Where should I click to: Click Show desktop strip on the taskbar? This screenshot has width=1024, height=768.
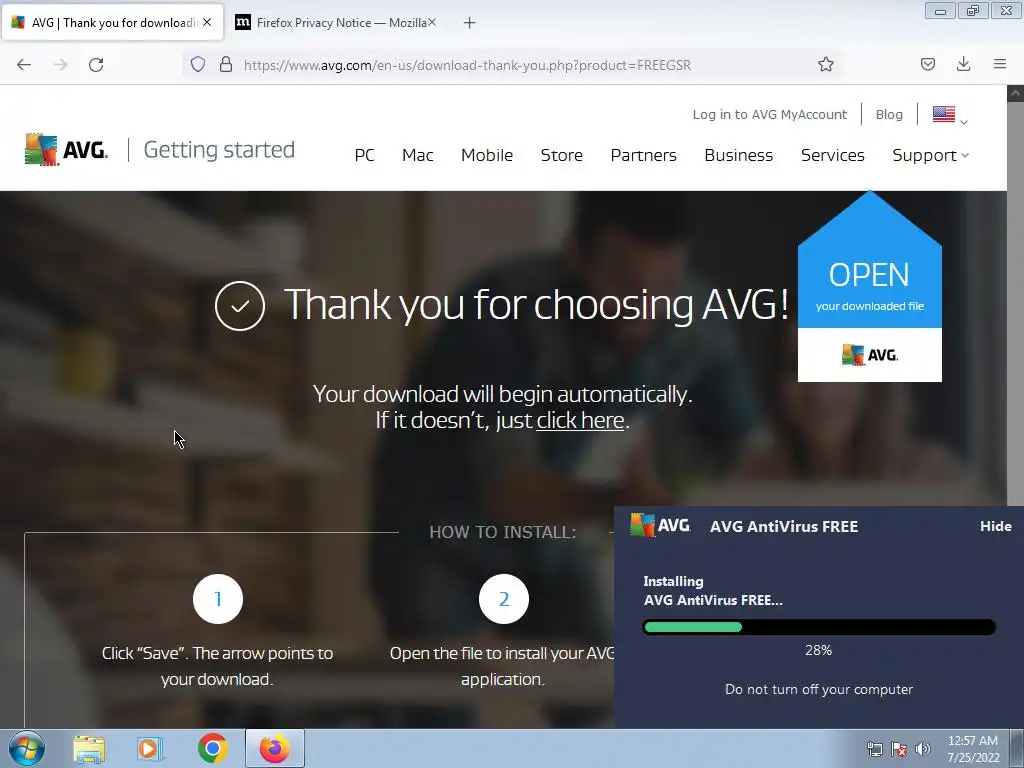click(1017, 748)
